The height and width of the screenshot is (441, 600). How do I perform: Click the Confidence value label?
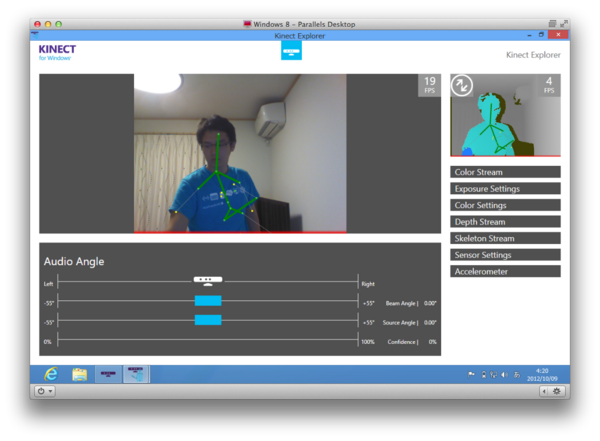coord(432,342)
